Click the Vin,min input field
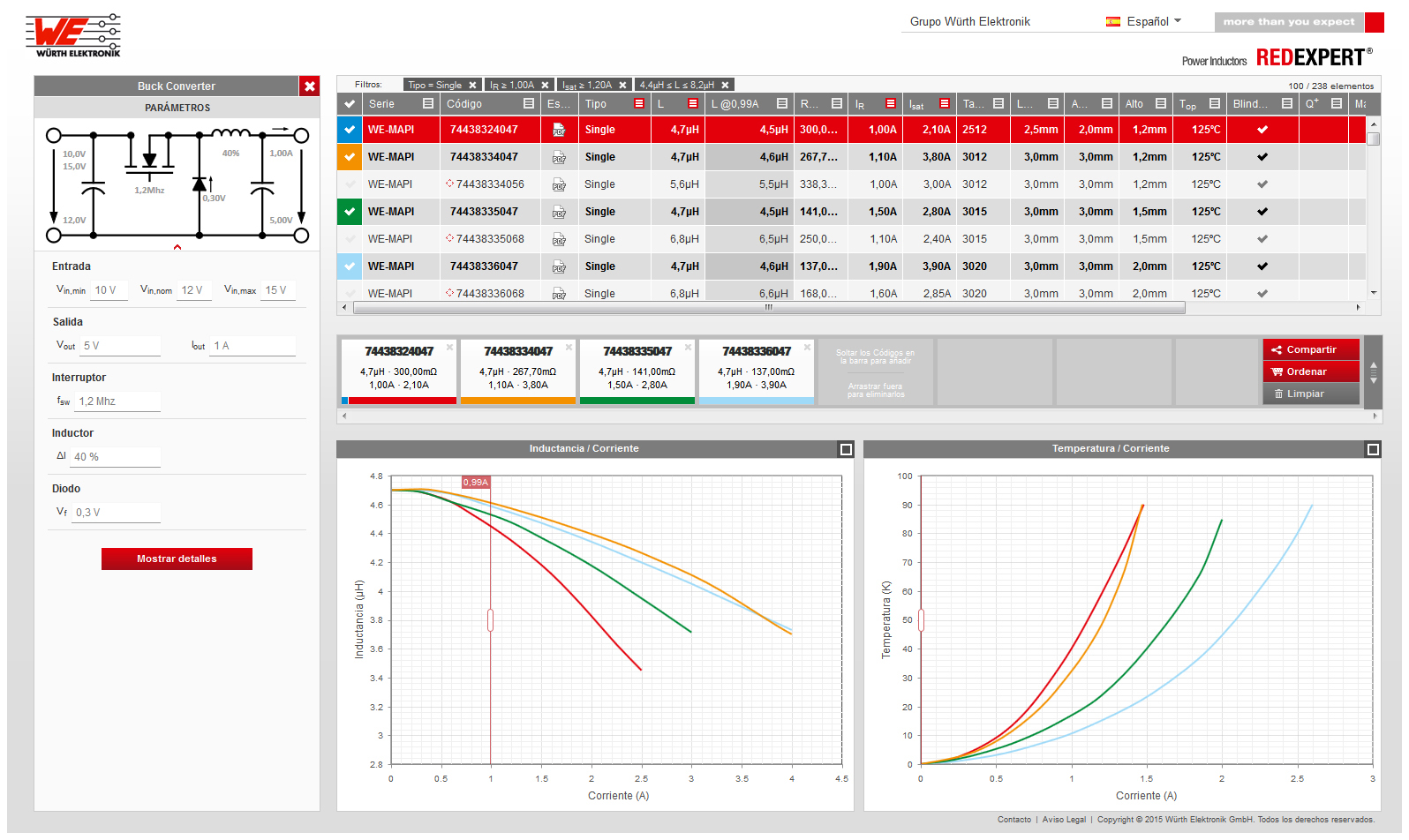 [x=109, y=290]
